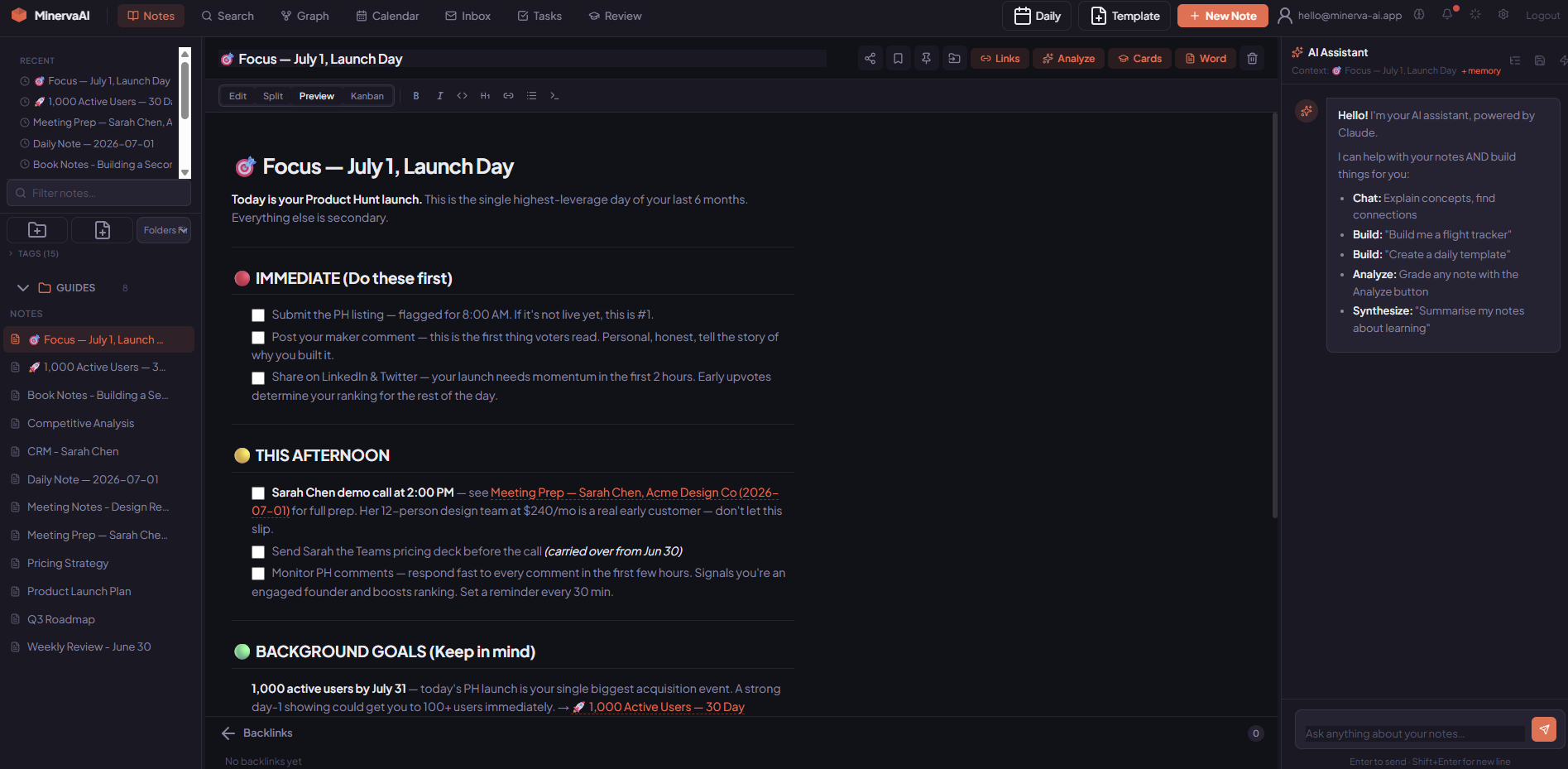Open the Graph menu item

[x=304, y=16]
